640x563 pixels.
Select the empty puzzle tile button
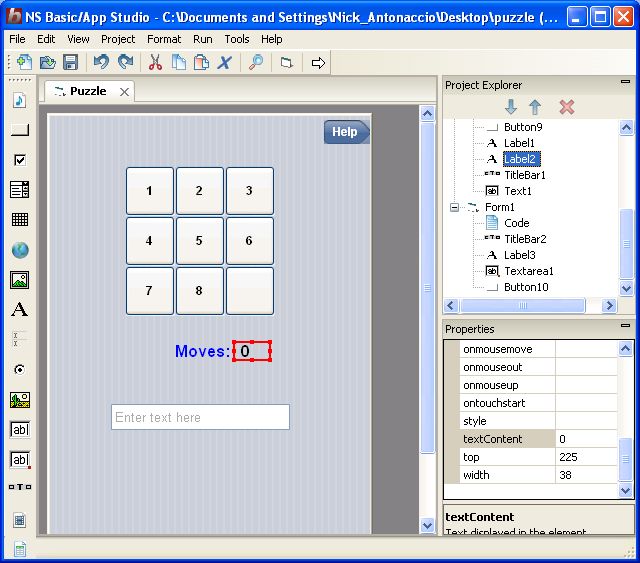(250, 291)
